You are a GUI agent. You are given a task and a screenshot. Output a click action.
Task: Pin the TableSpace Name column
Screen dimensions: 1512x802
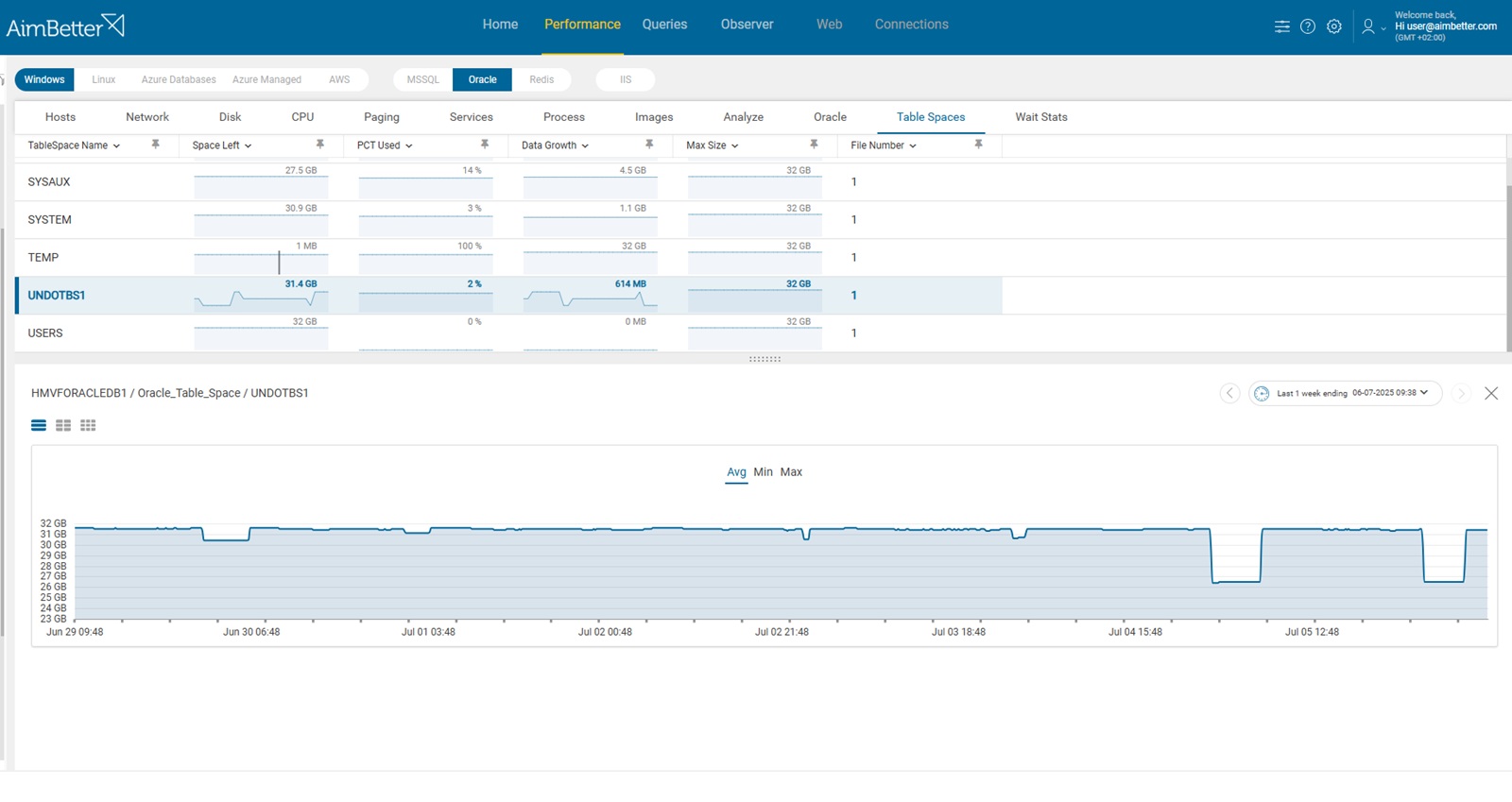(x=156, y=145)
